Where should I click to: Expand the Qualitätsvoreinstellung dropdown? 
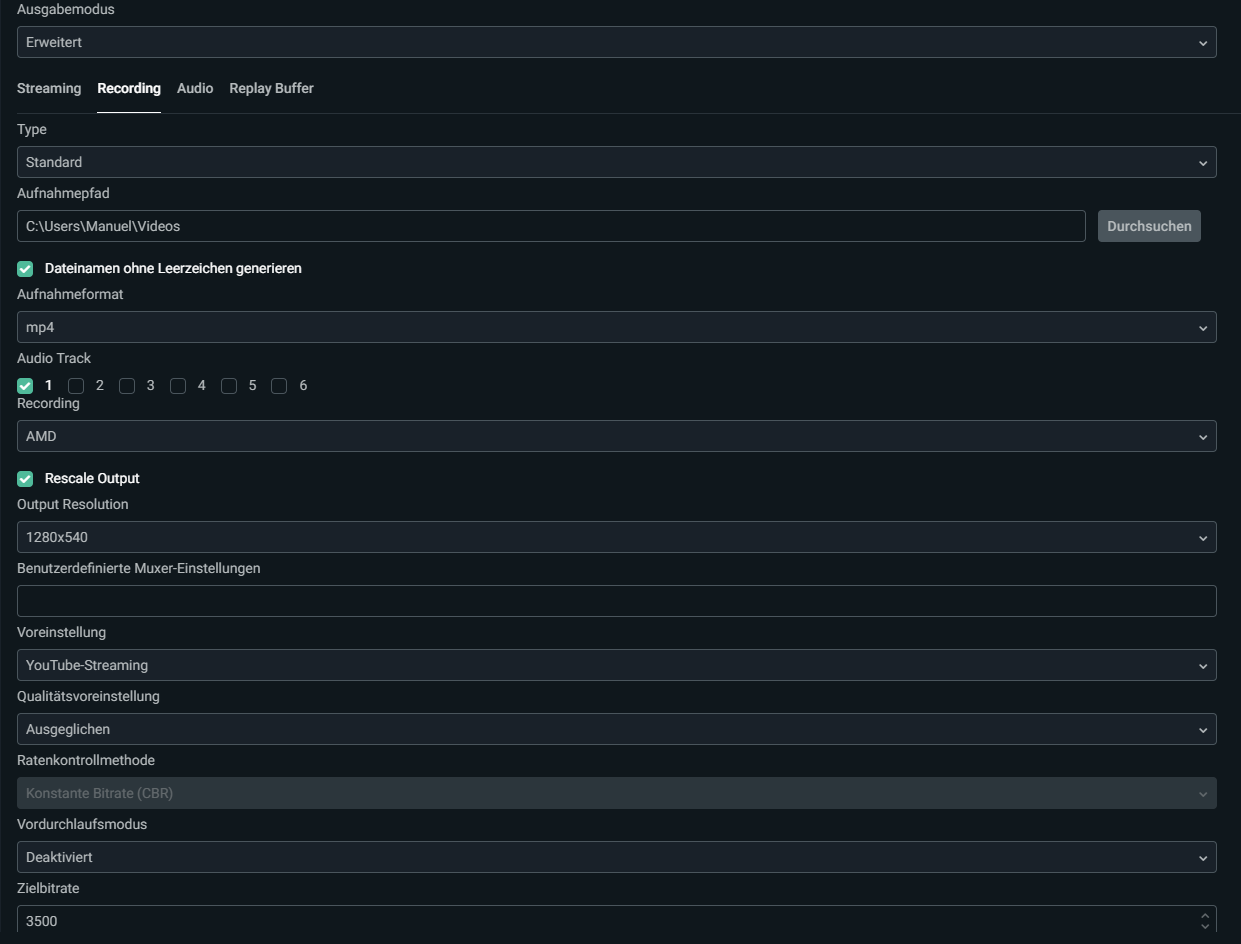tap(616, 729)
